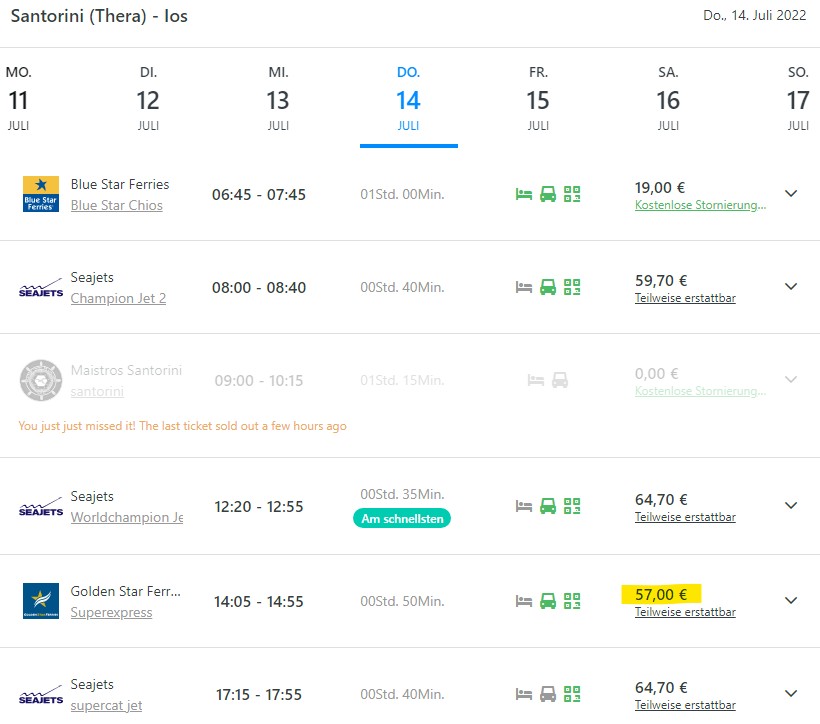Expand the Seajets 17:15 trip details
Viewport: 820px width, 724px height.
click(x=791, y=693)
